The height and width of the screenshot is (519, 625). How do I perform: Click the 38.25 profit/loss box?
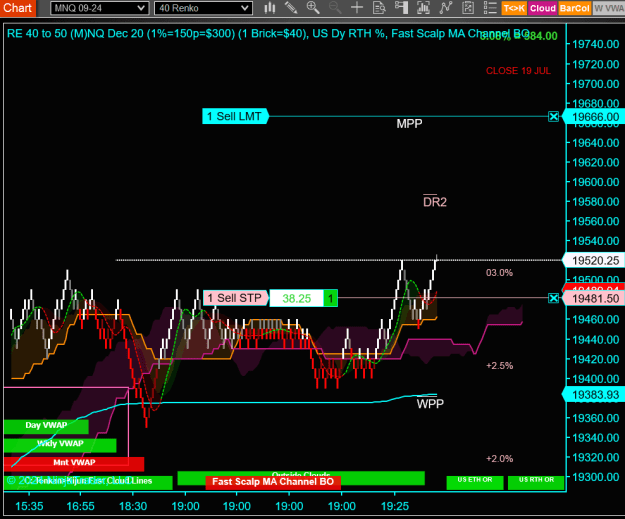[x=297, y=298]
